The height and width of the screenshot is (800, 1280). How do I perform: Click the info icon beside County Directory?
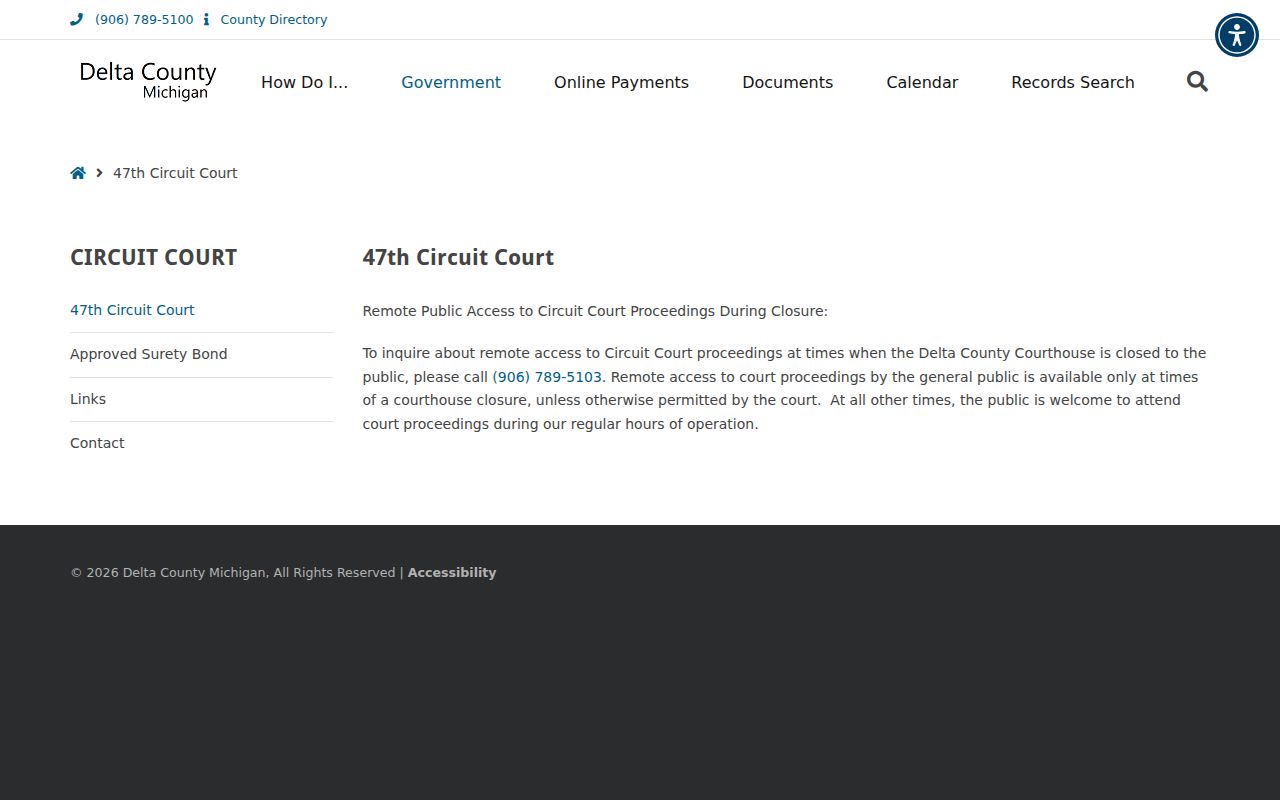point(206,19)
